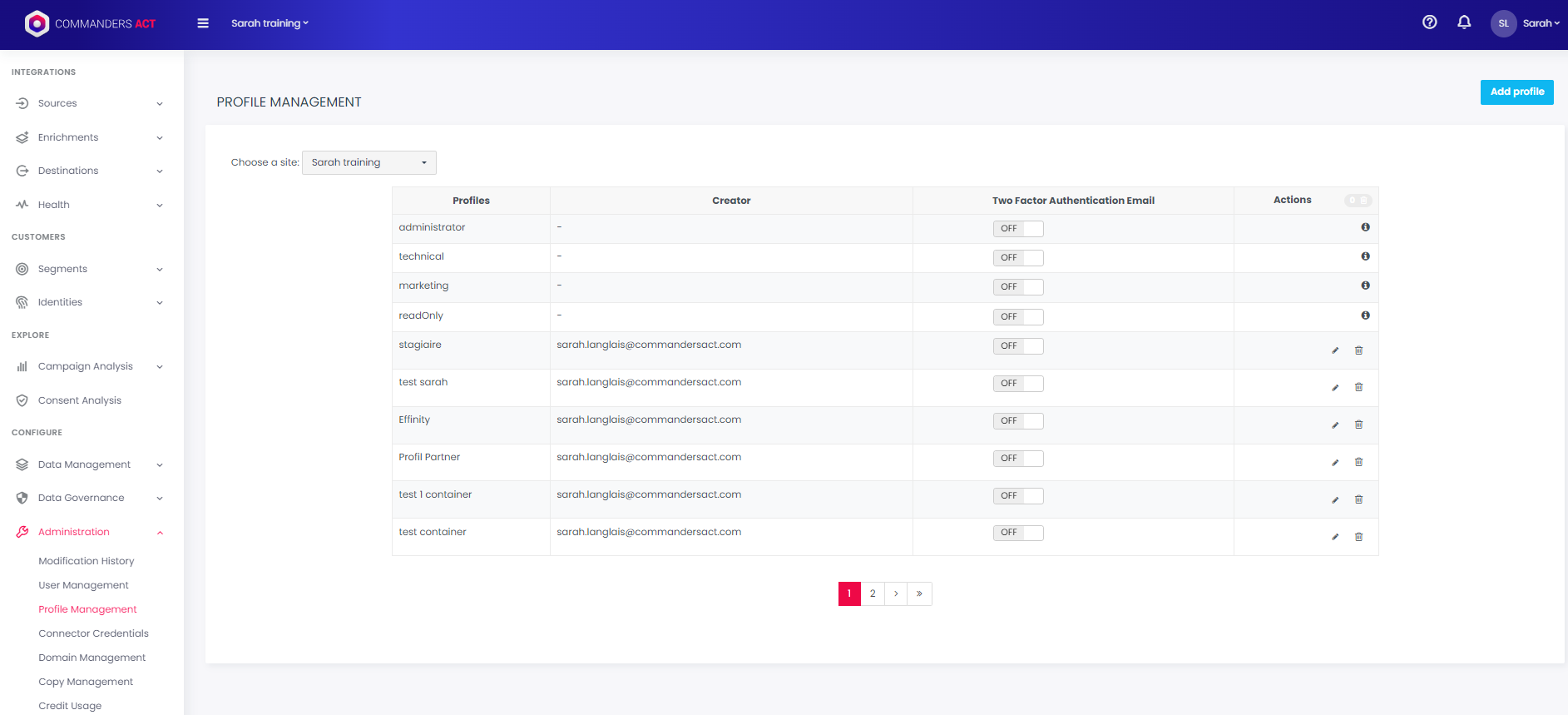The image size is (1568, 715).
Task: Edit the stagiaire profile with pencil icon
Action: [x=1335, y=350]
